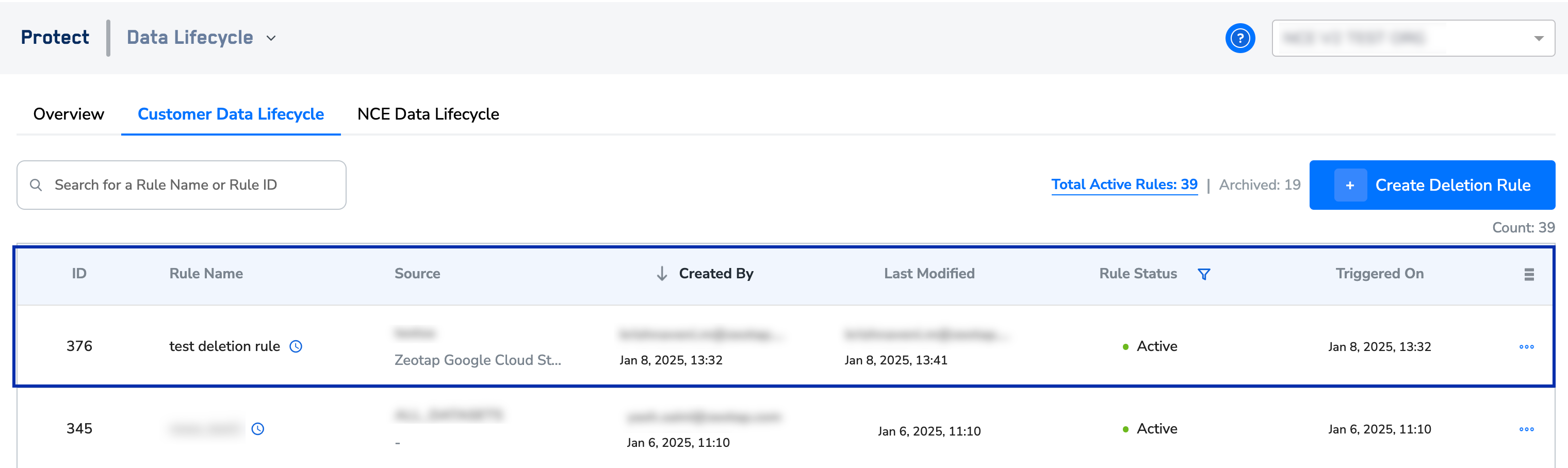Click the Total Active Rules: 39 link
This screenshot has width=1568, height=468.
pos(1124,185)
